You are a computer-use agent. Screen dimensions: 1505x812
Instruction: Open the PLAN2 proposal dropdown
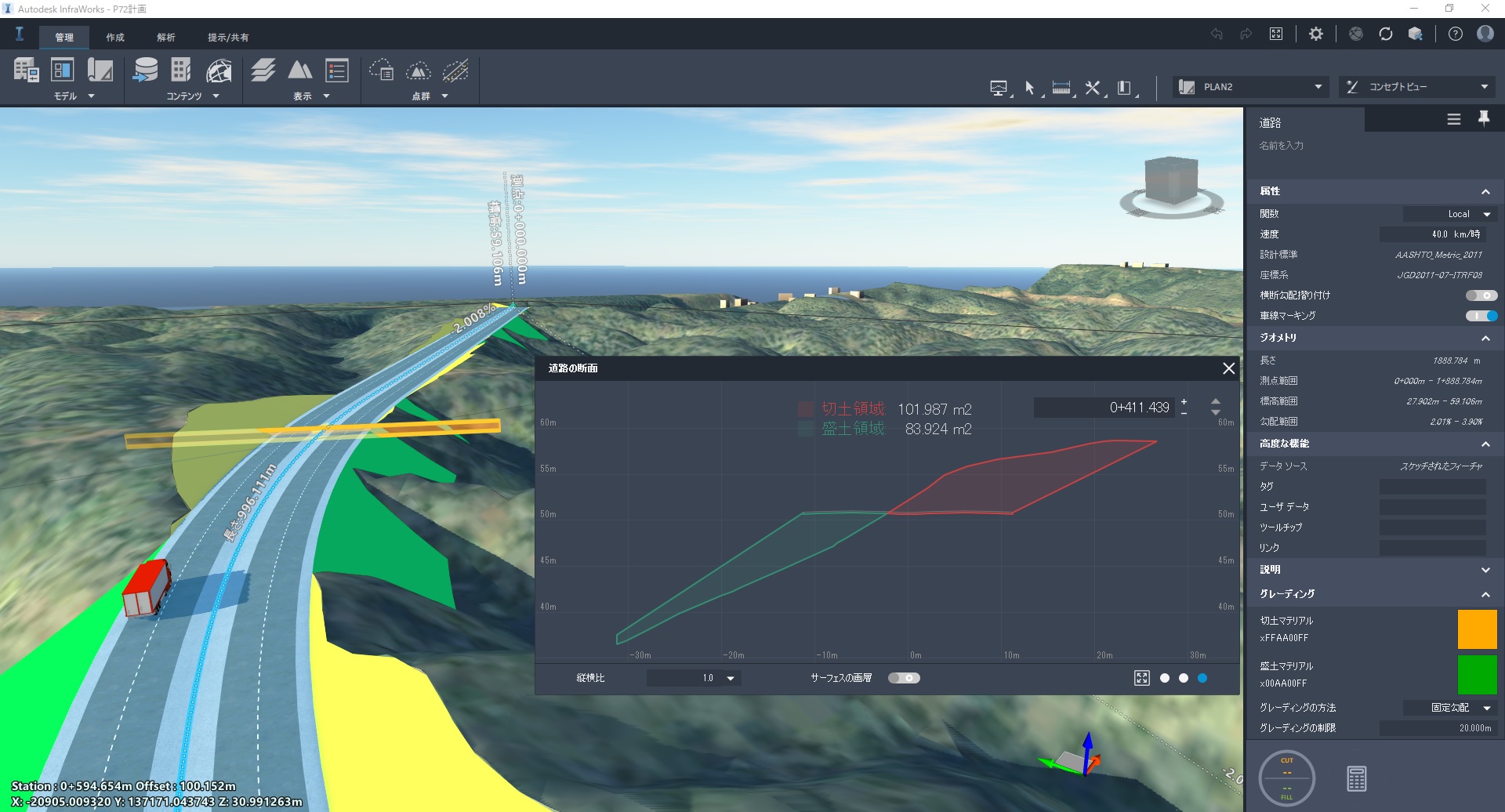[x=1252, y=87]
